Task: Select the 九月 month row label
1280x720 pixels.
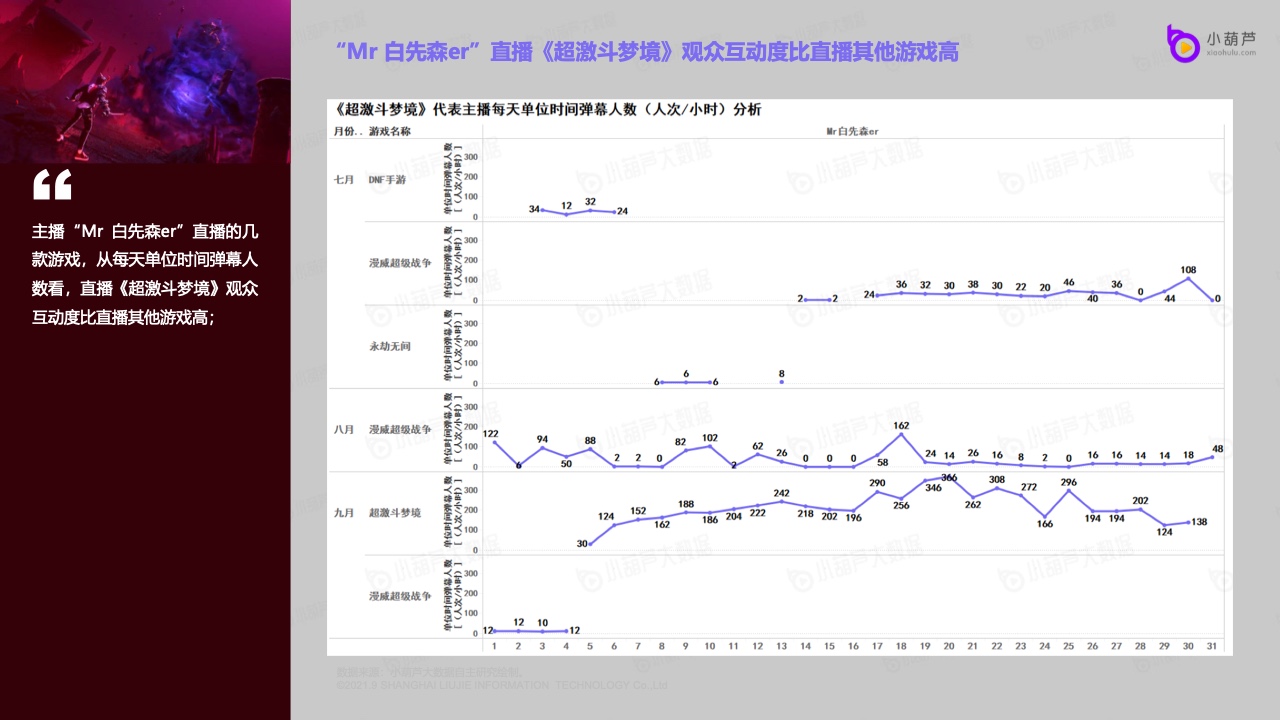Action: [344, 513]
